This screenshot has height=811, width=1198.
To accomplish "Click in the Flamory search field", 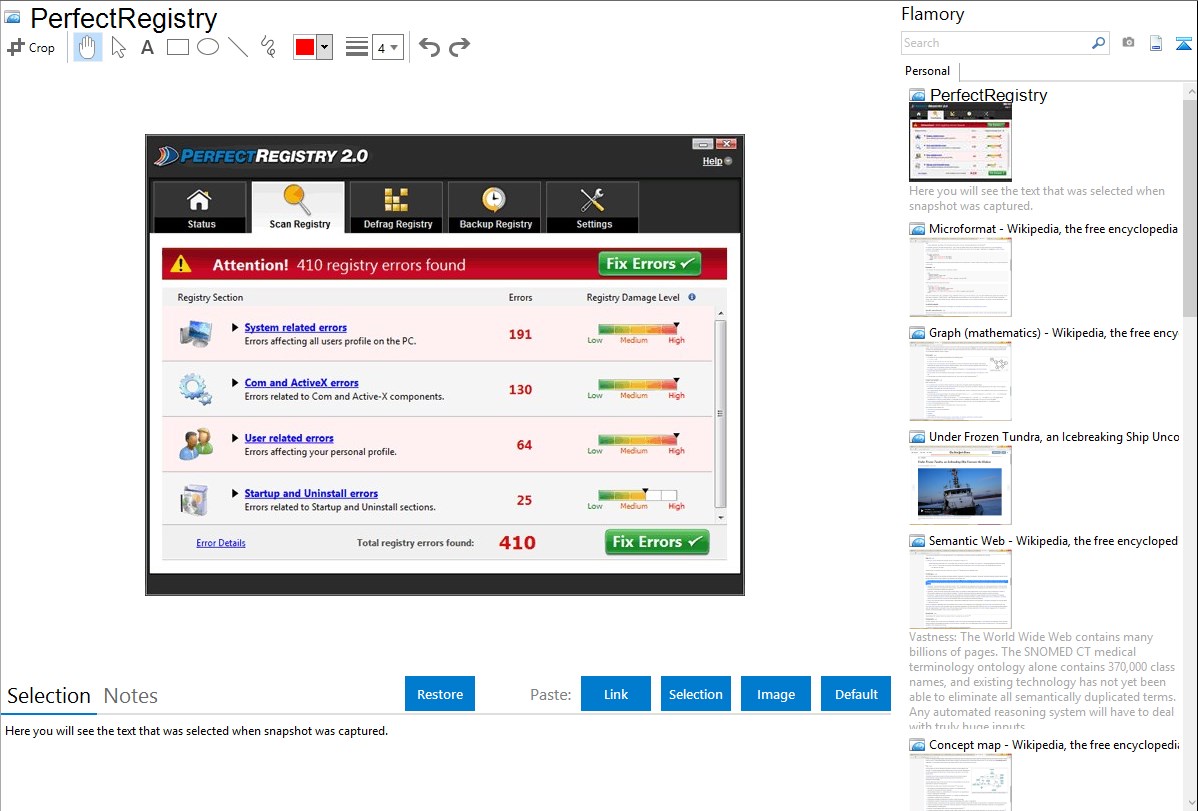I will click(995, 43).
